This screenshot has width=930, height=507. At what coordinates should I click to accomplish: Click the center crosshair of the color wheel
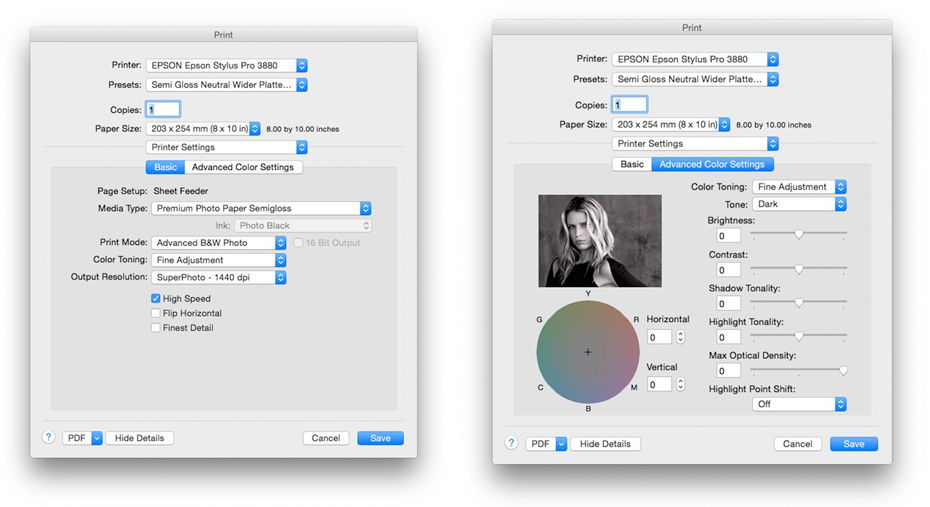588,351
